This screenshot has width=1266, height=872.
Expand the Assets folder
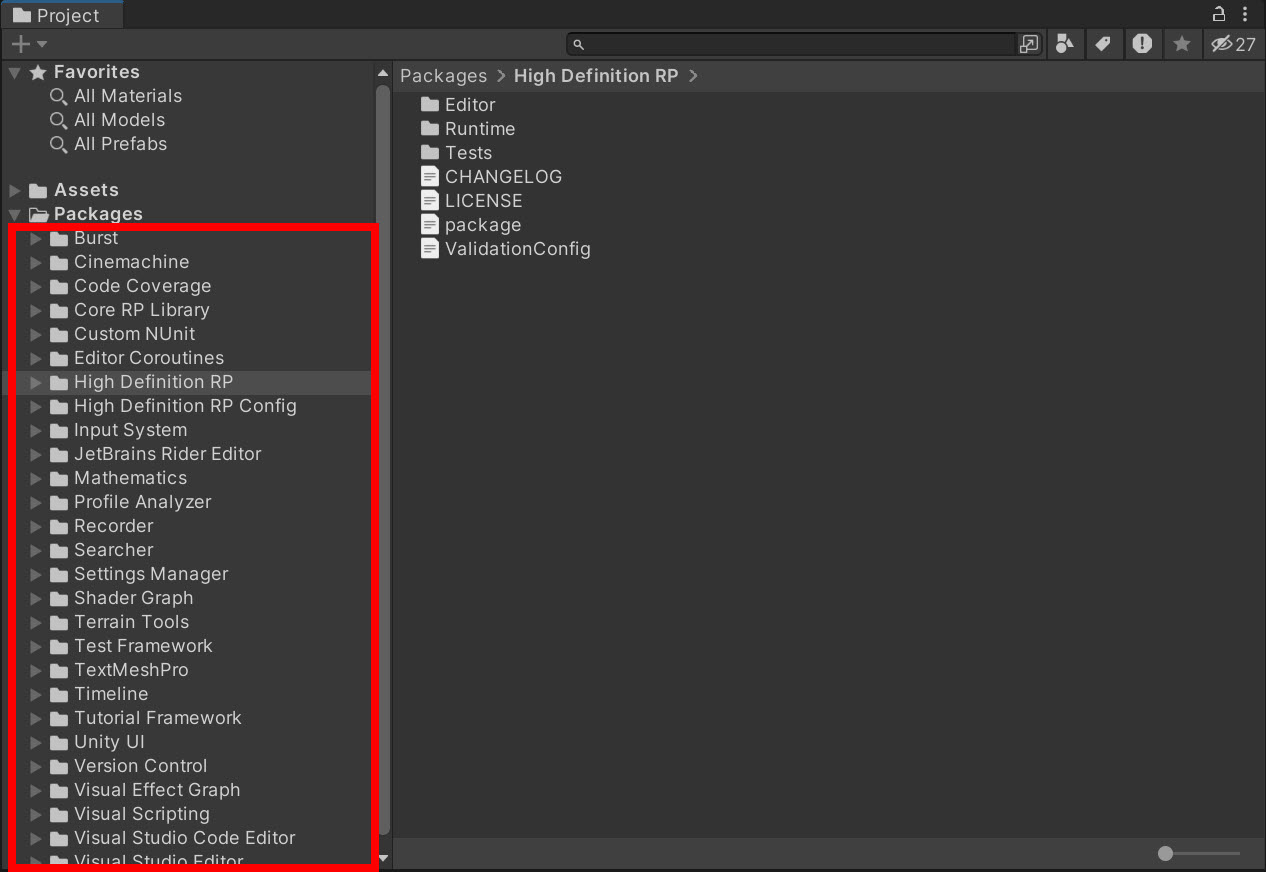tap(14, 190)
